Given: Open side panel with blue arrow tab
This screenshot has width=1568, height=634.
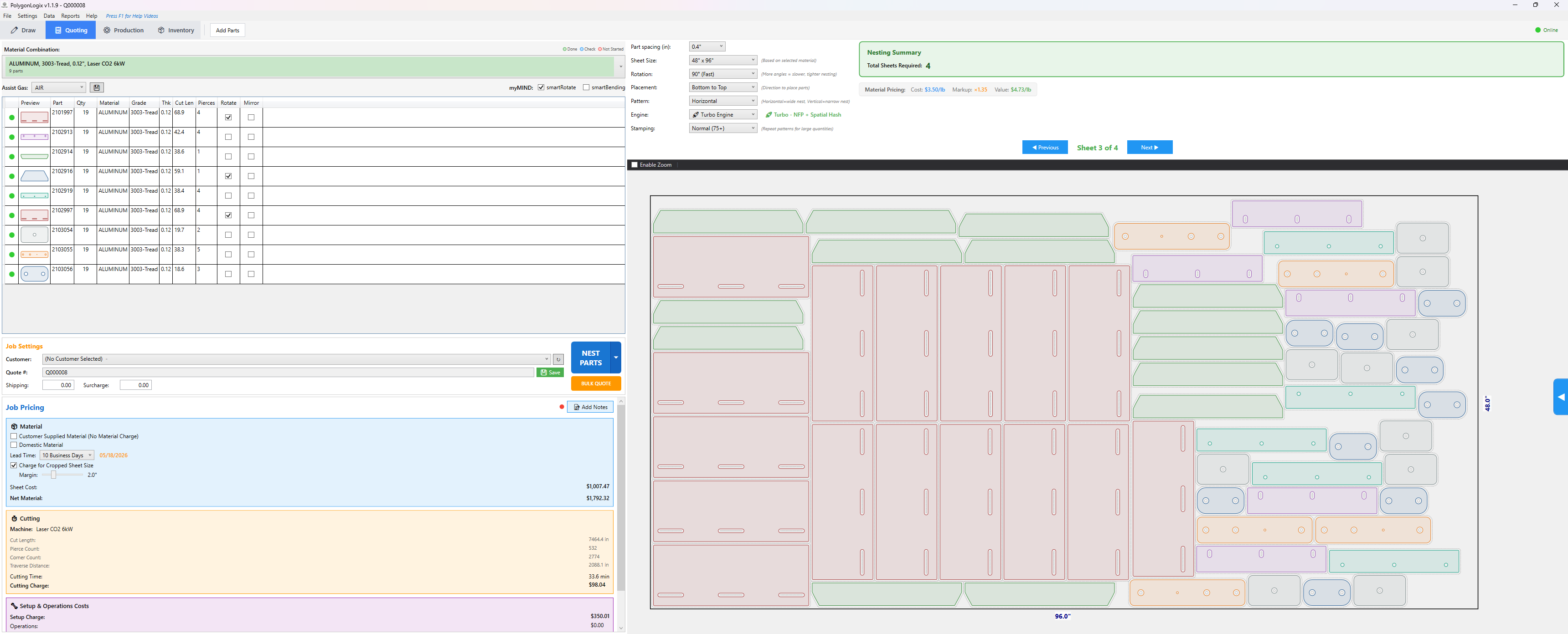Looking at the screenshot, I should 1561,397.
